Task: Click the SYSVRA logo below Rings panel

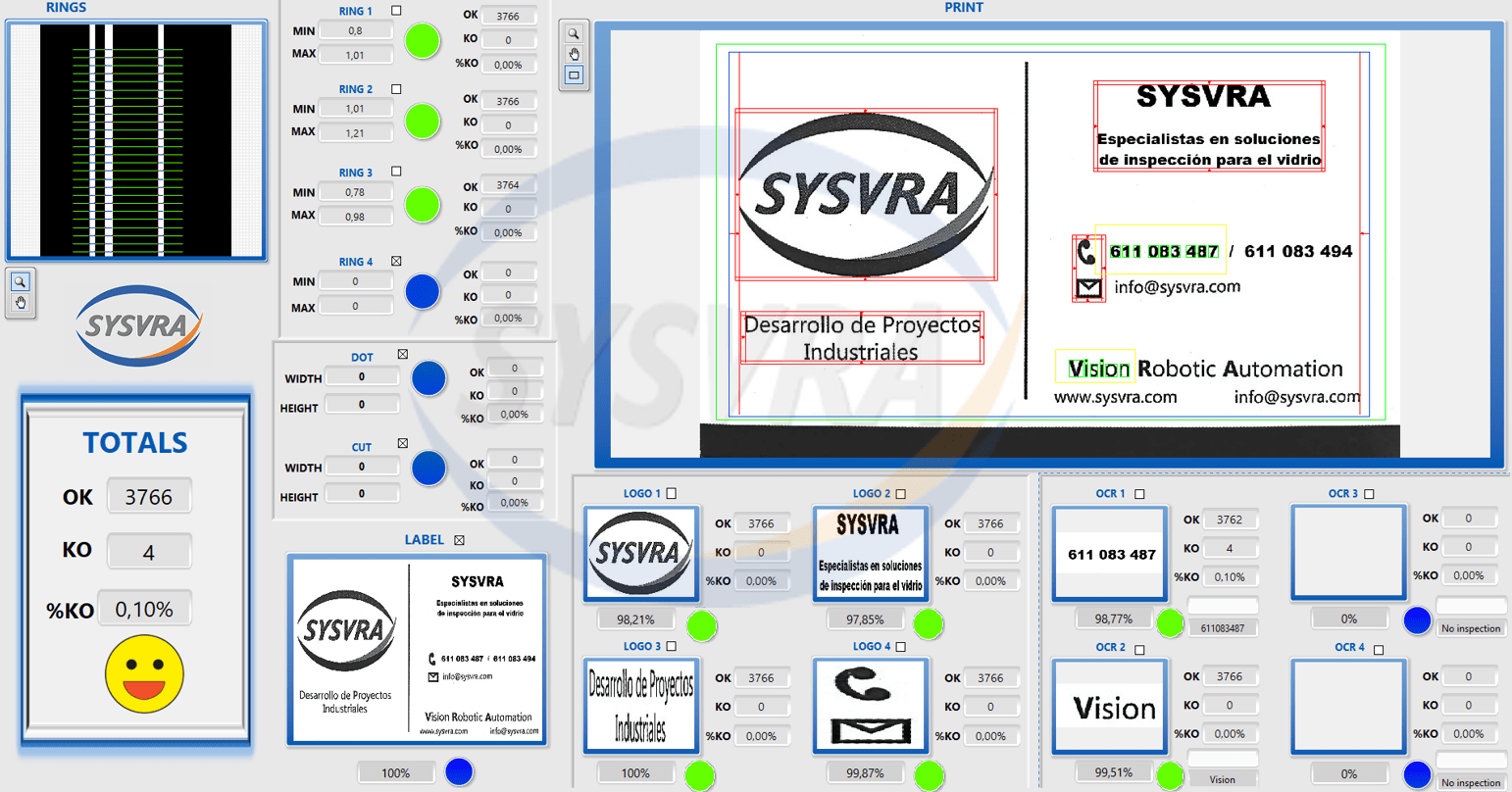Action: [x=138, y=325]
